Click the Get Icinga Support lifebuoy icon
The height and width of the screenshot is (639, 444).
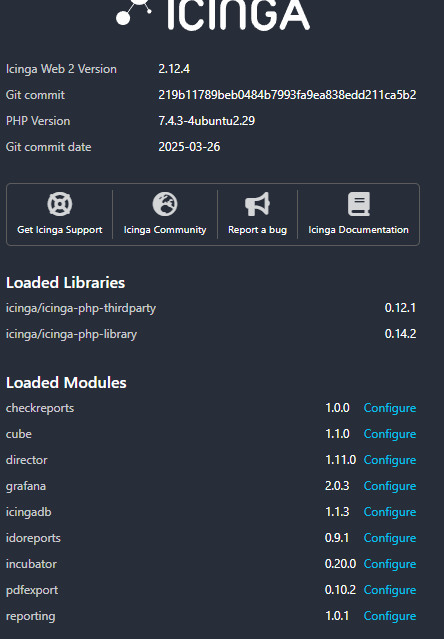click(59, 204)
